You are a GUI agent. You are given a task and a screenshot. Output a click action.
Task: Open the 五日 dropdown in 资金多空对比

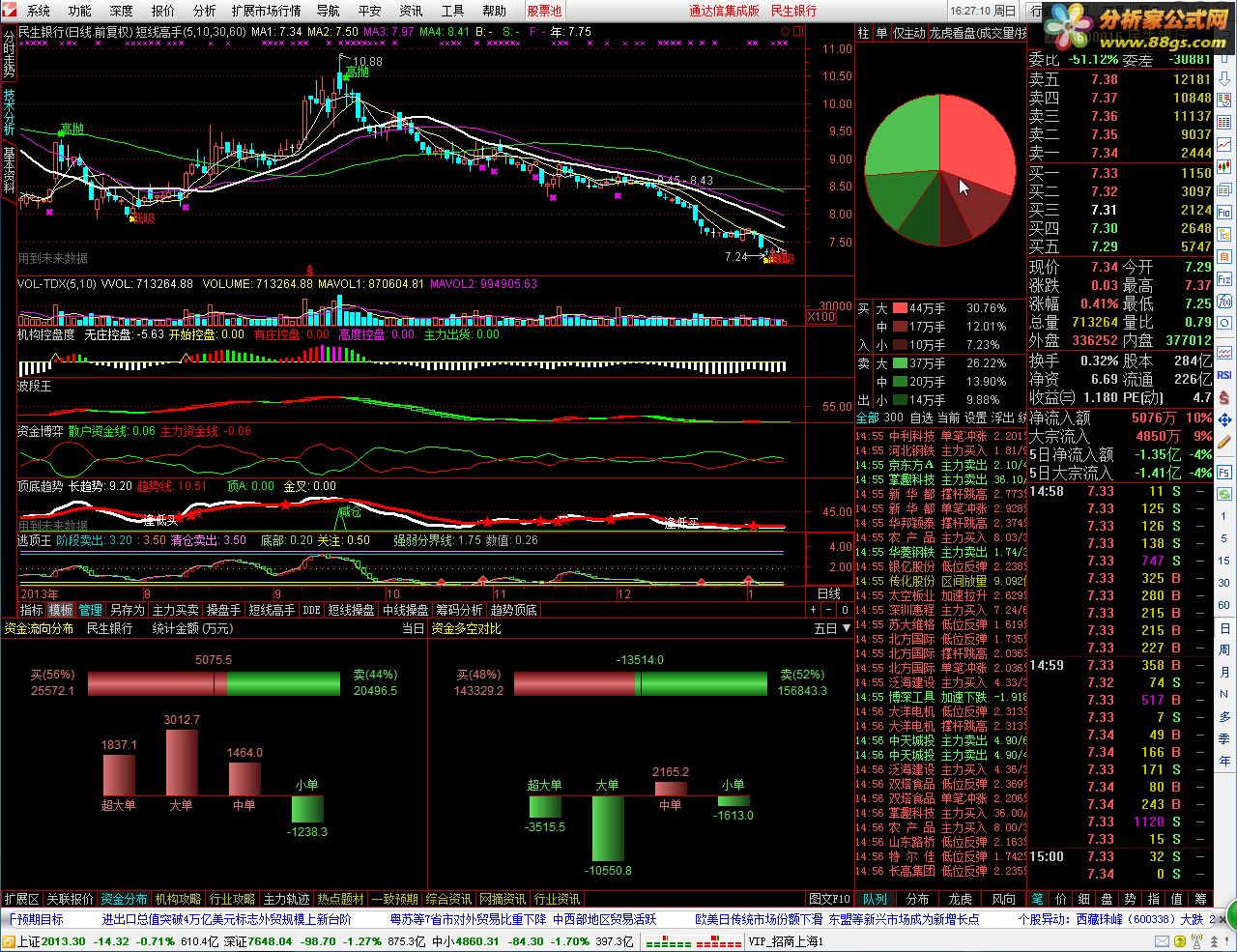pyautogui.click(x=832, y=628)
